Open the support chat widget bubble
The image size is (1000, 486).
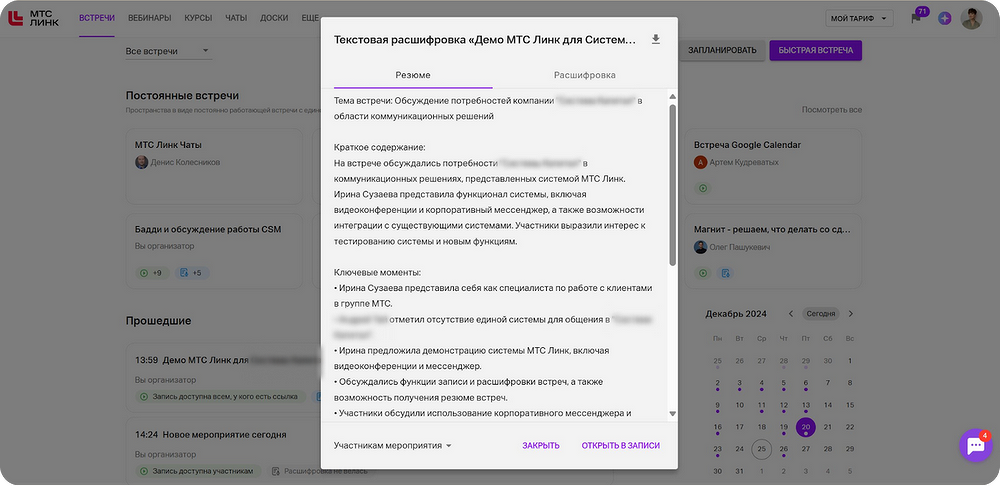click(976, 445)
